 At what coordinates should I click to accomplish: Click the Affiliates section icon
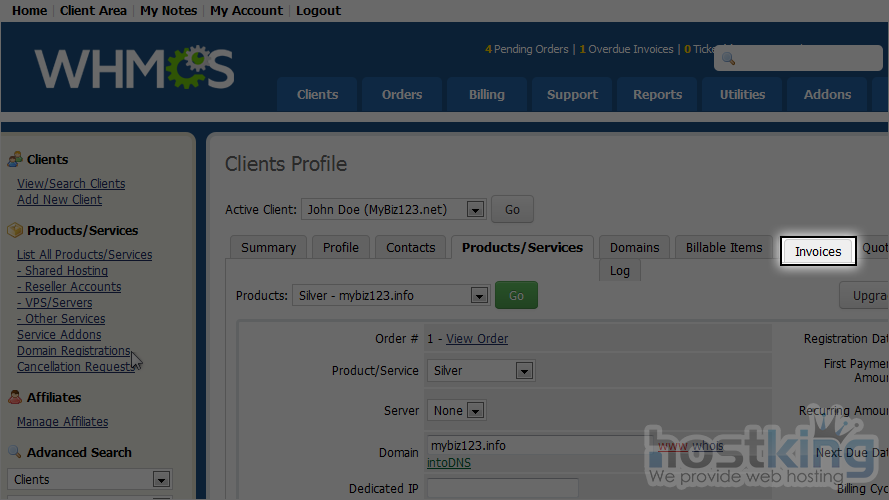[14, 397]
